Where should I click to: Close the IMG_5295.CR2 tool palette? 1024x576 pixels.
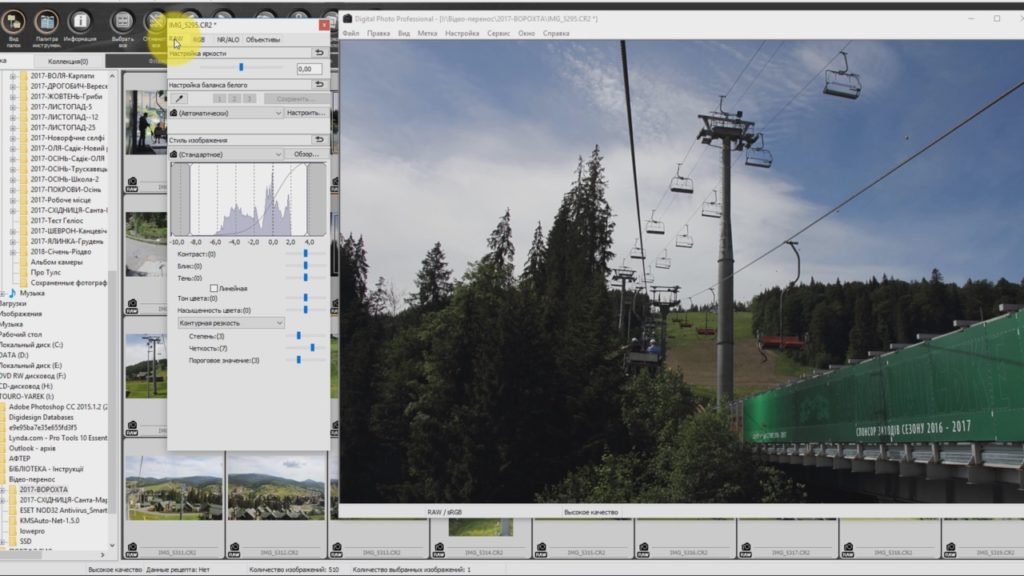(x=324, y=25)
